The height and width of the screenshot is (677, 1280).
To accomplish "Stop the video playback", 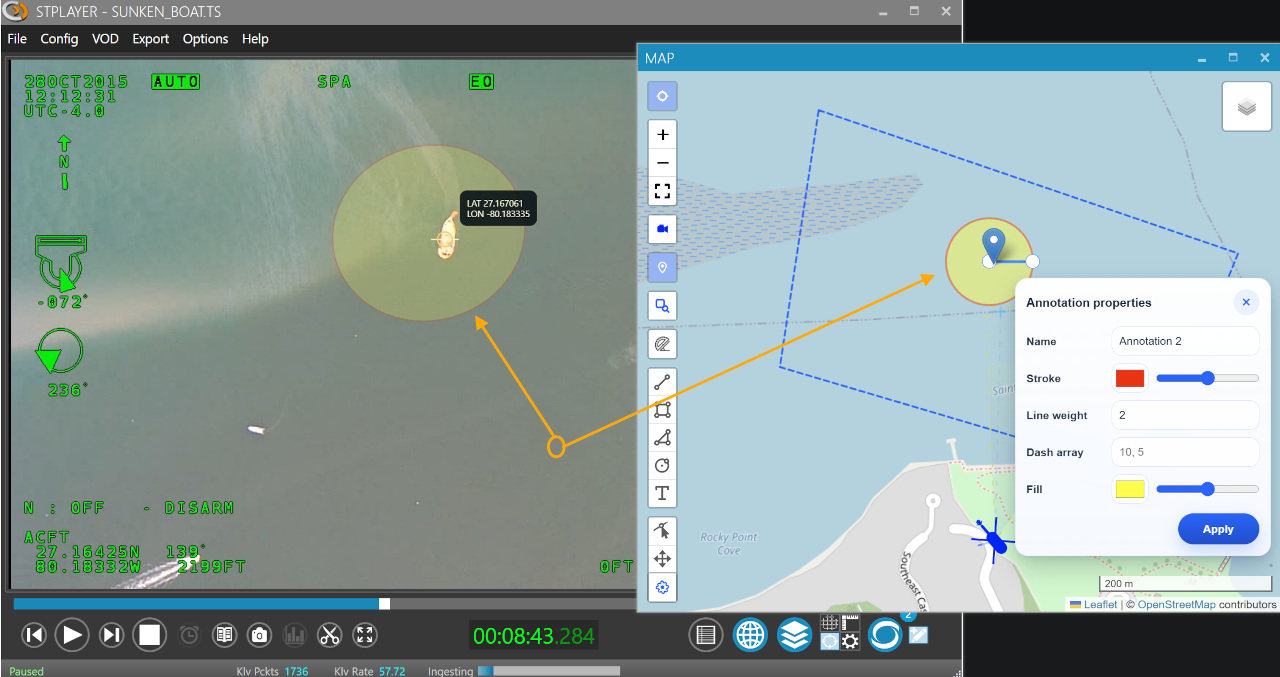I will click(150, 634).
